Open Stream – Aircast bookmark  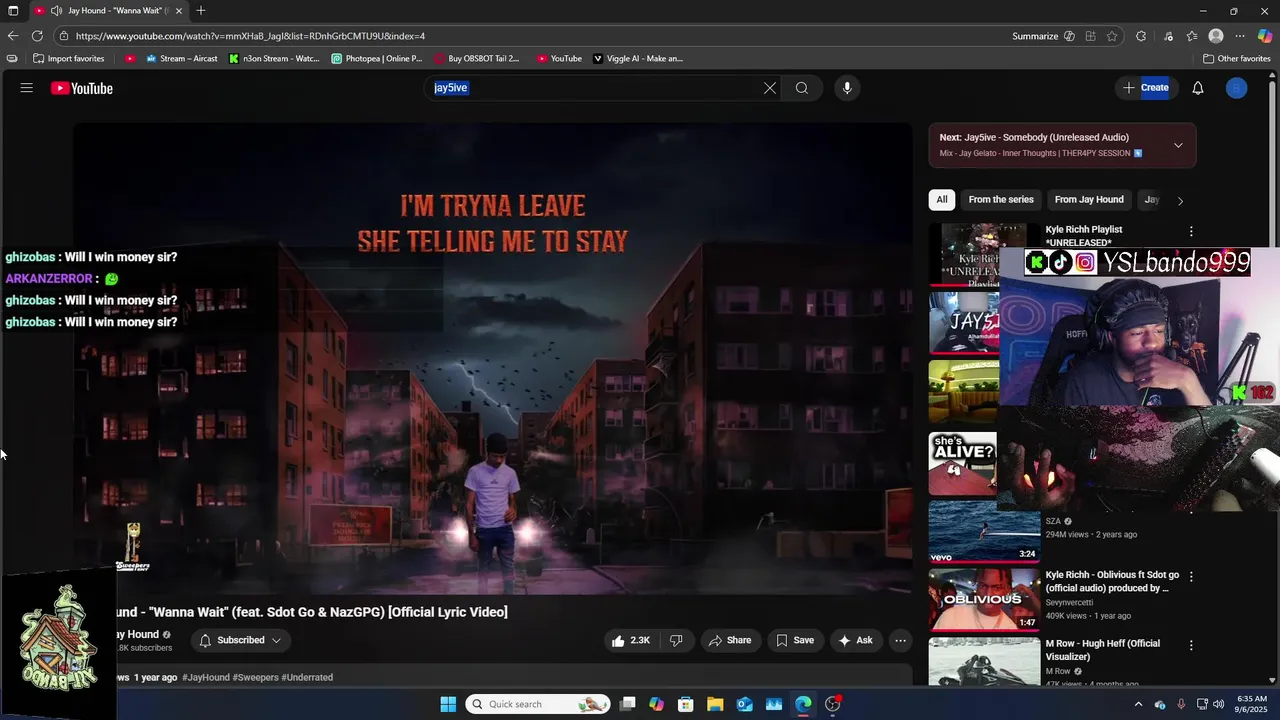(181, 58)
